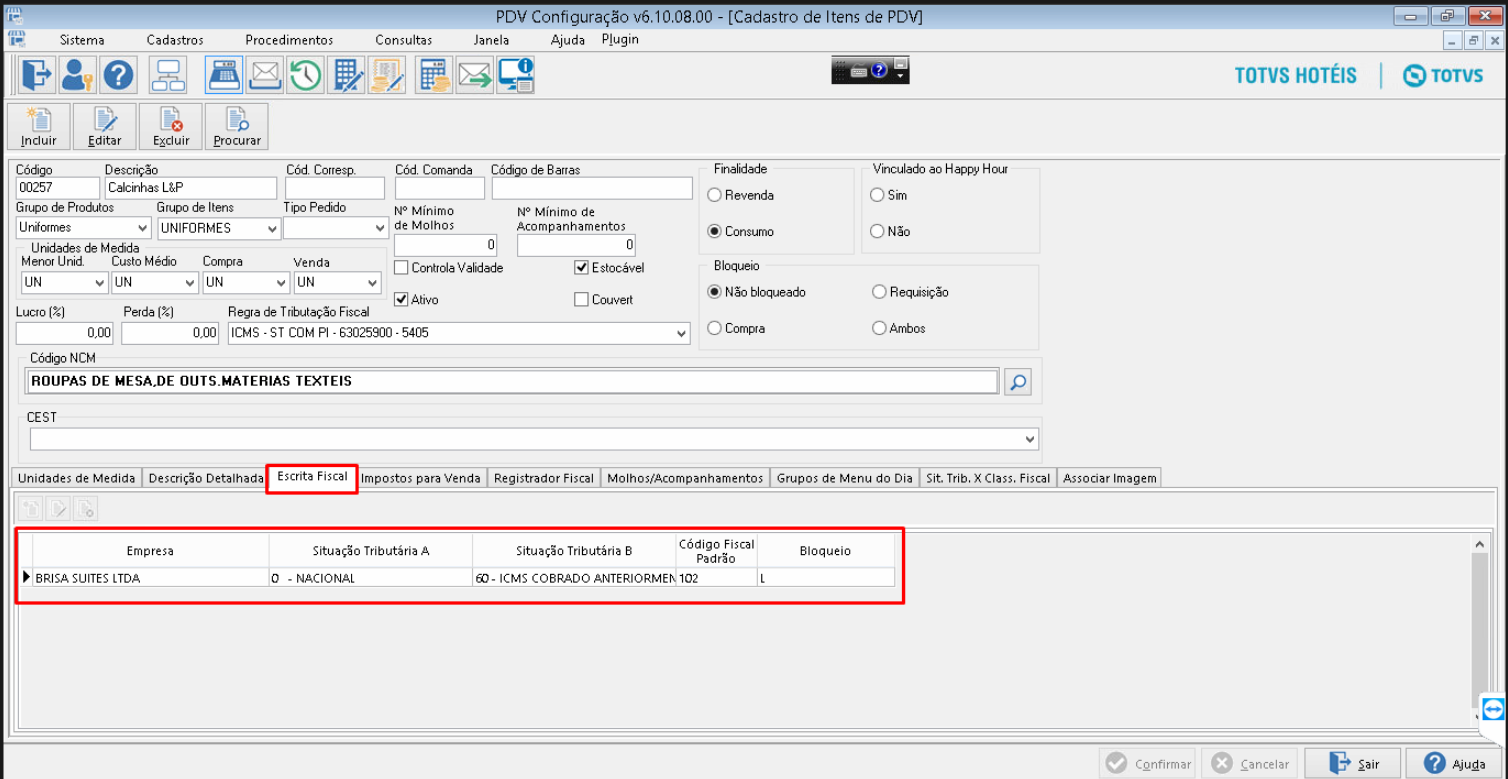Open the Grupo de Itens dropdown

pyautogui.click(x=272, y=228)
